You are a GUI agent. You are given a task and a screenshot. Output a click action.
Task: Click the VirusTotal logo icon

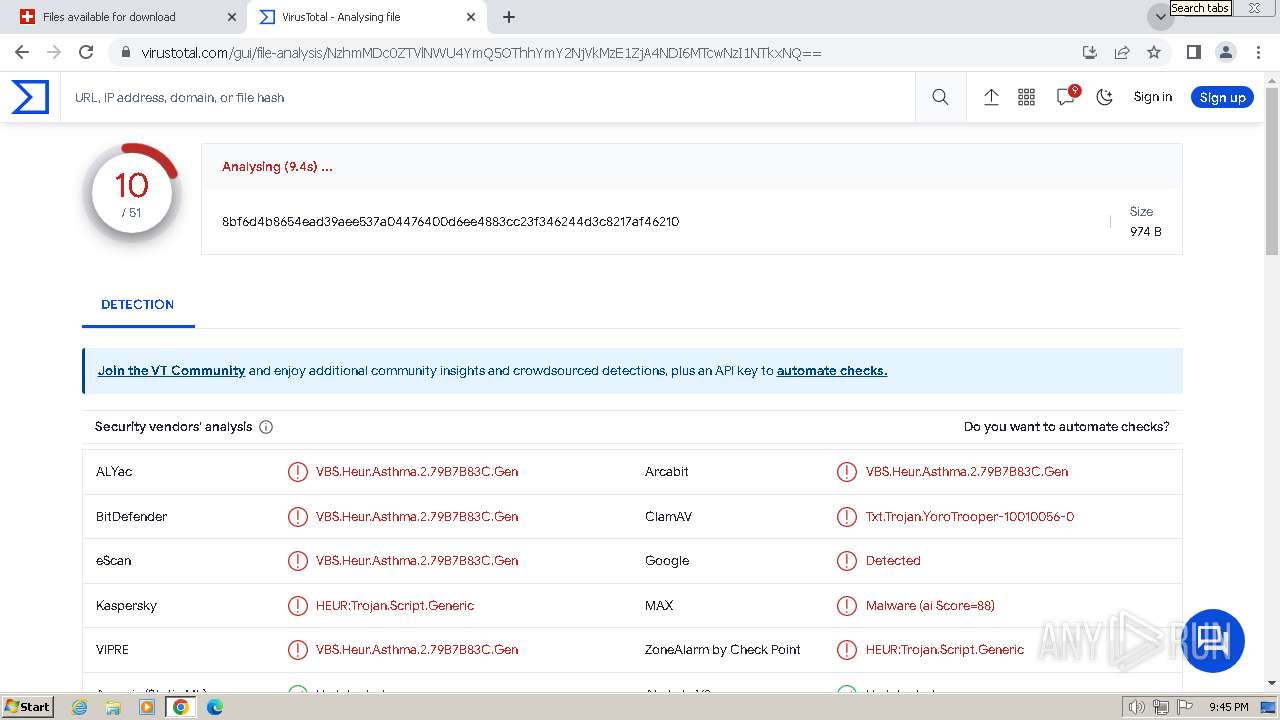[x=30, y=97]
